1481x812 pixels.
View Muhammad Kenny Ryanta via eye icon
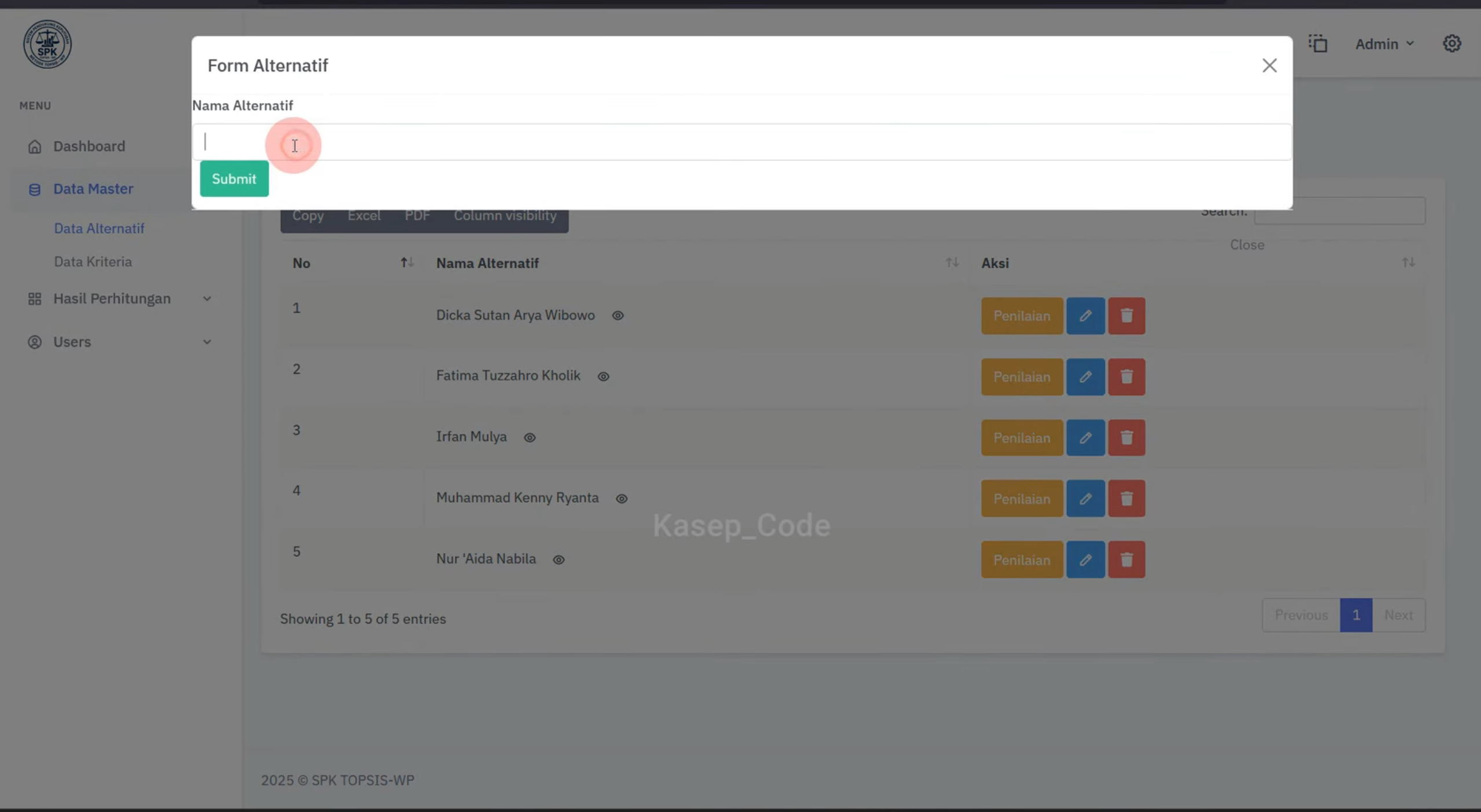pyautogui.click(x=621, y=499)
